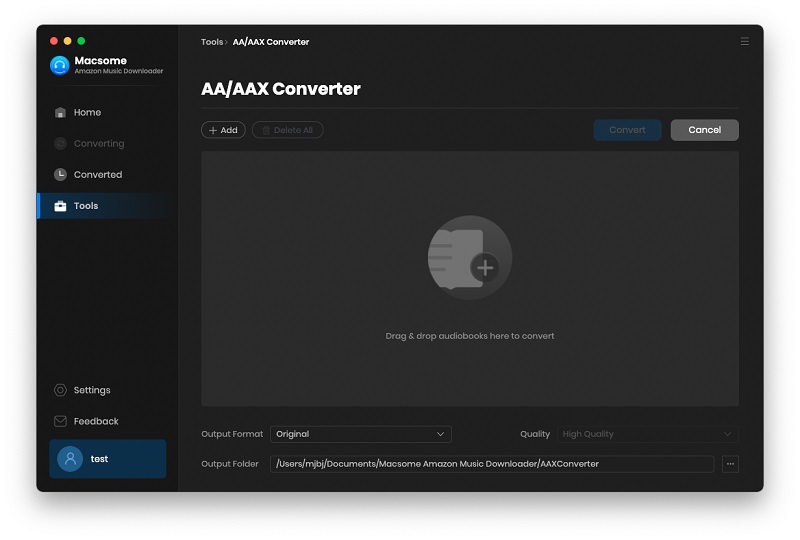Click the add-audiobook drop zone icon
Image resolution: width=800 pixels, height=540 pixels.
[x=469, y=258]
